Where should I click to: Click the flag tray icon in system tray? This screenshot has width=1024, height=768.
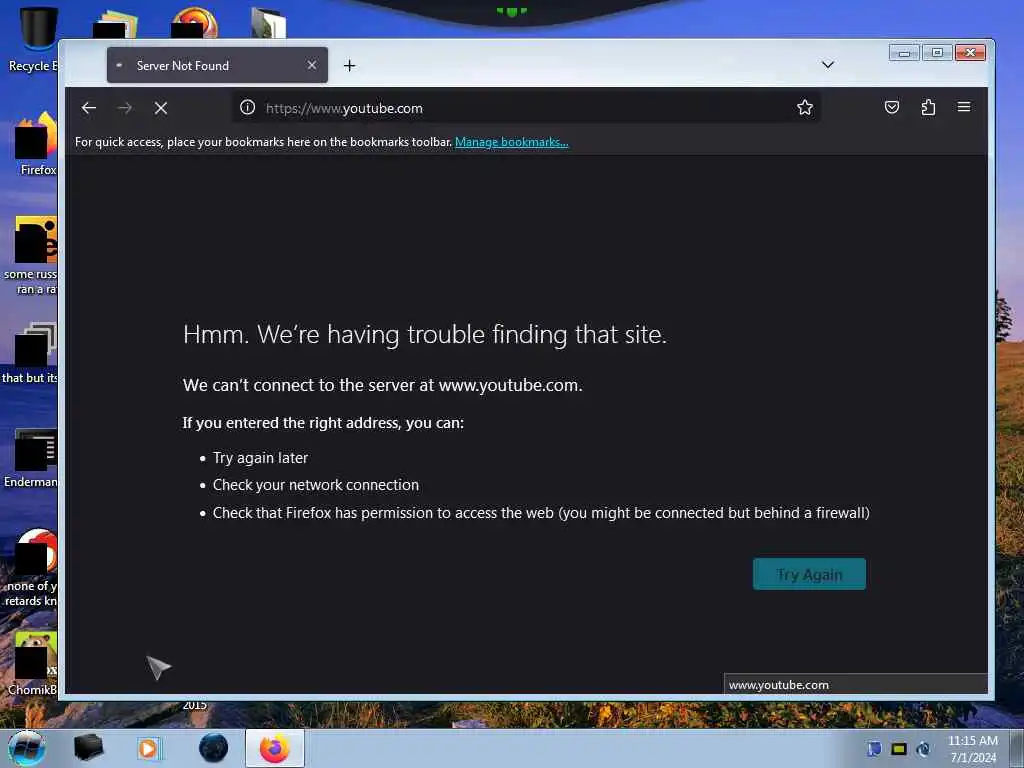(x=874, y=749)
